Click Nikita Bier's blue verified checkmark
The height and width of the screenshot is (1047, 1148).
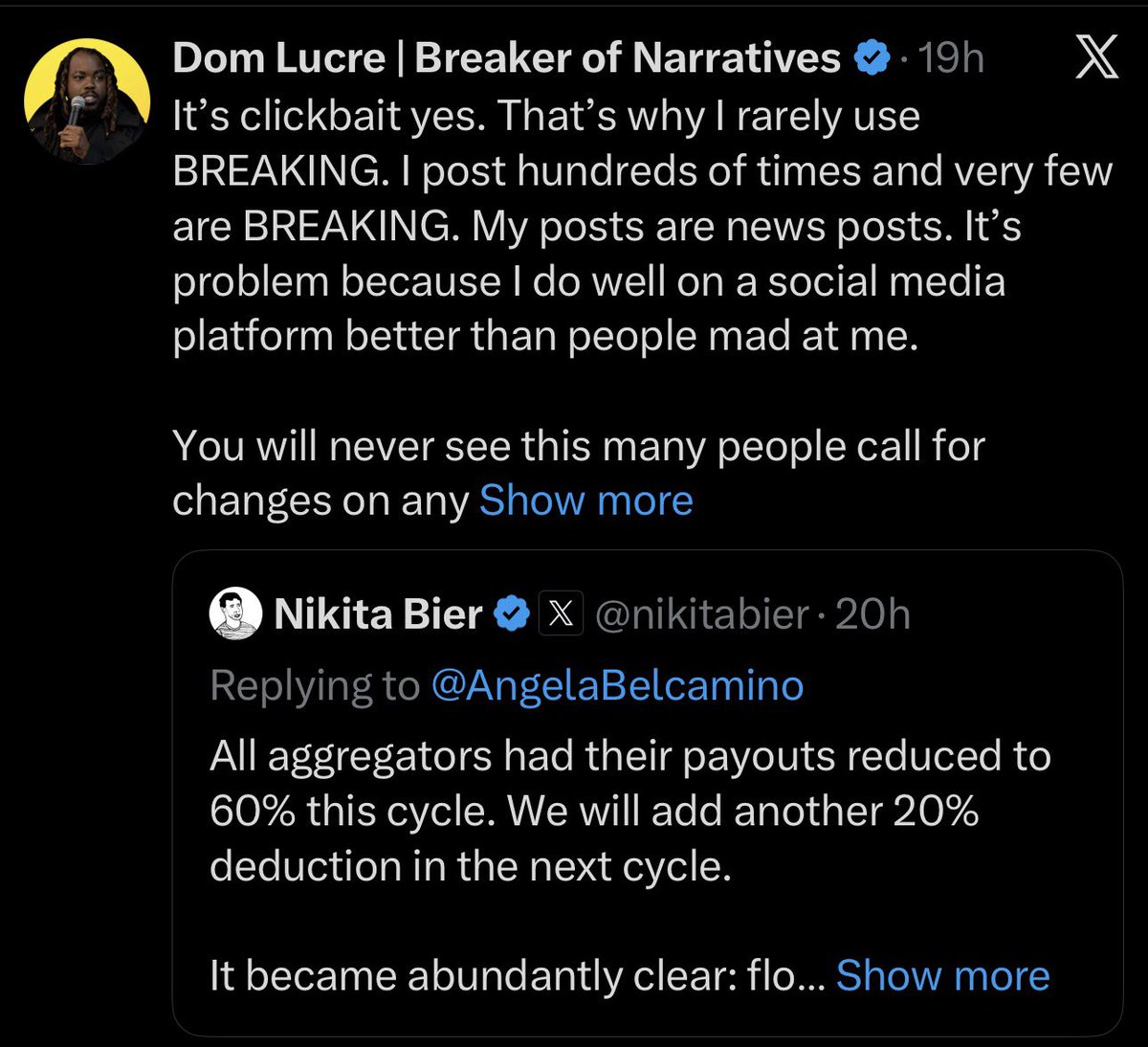pyautogui.click(x=512, y=613)
